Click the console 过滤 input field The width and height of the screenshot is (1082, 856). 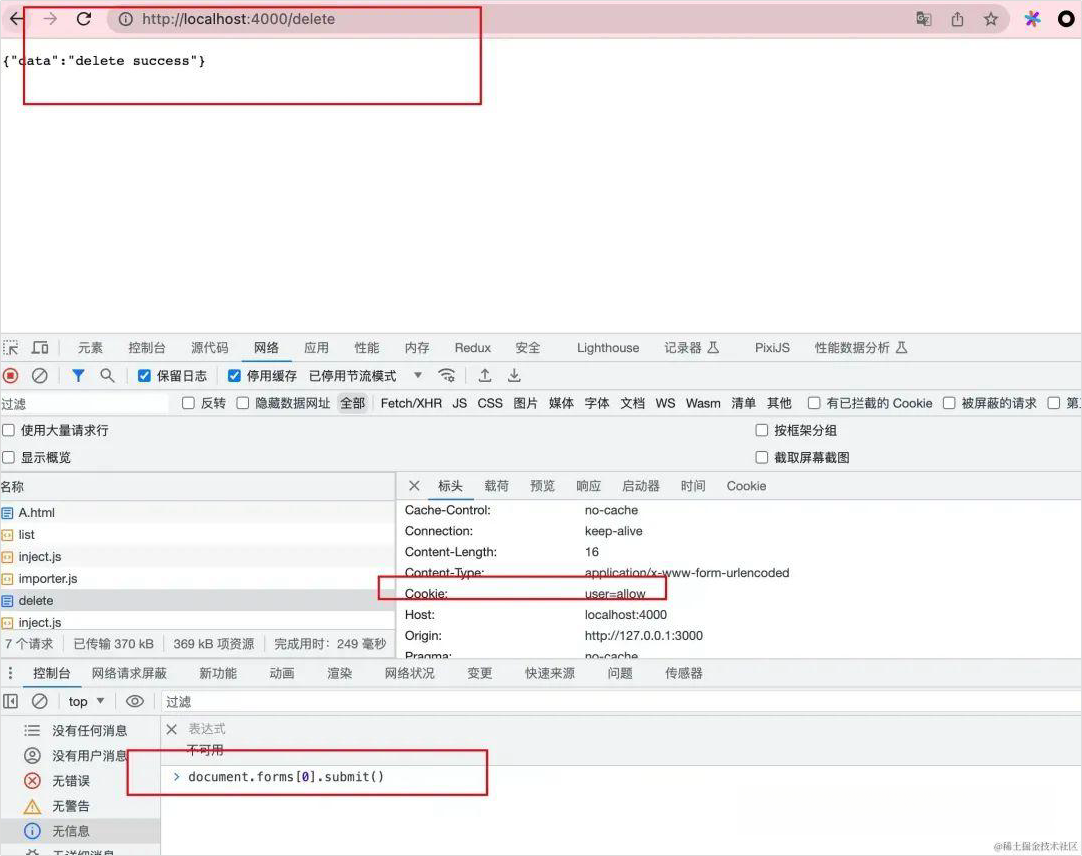click(621, 701)
